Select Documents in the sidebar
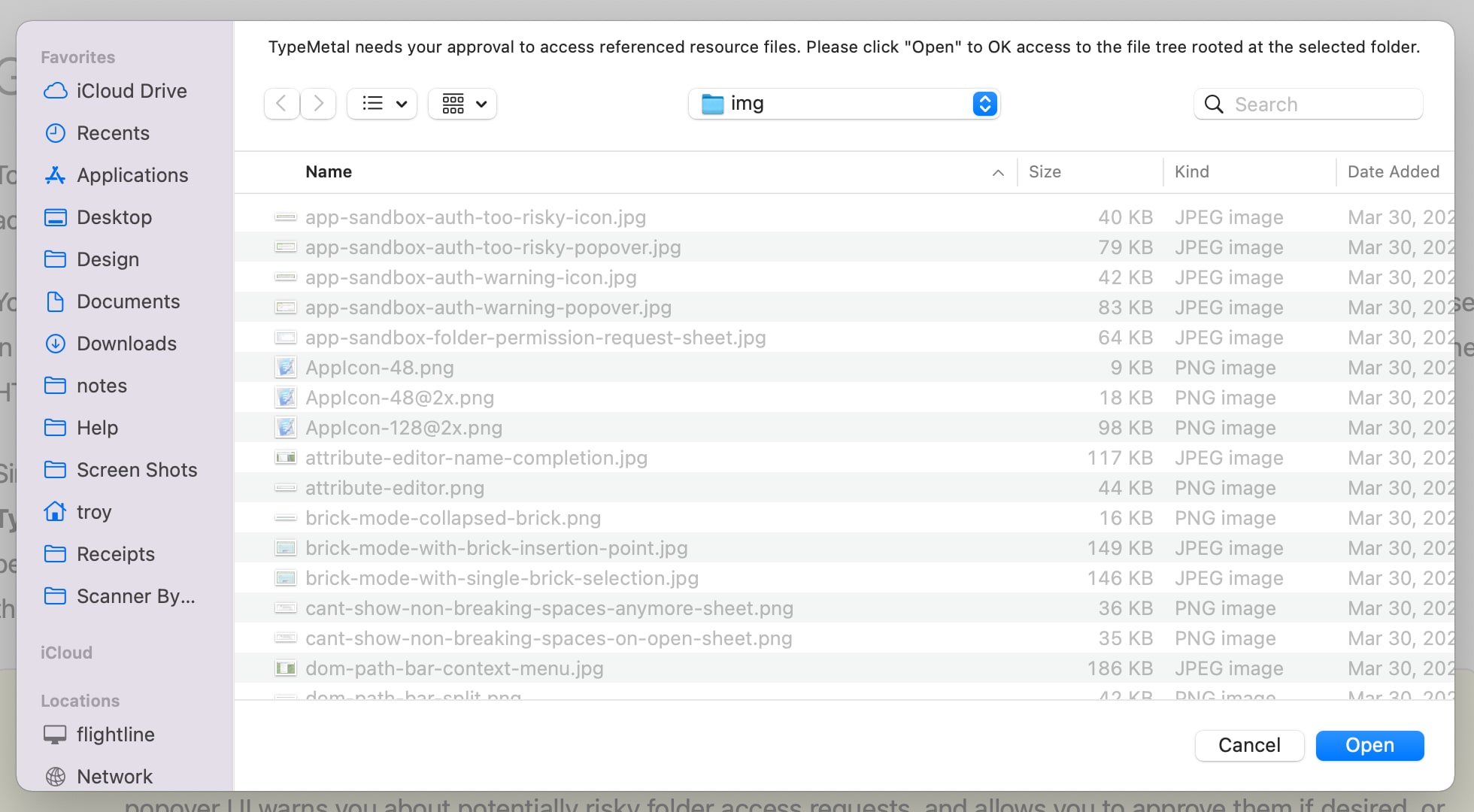Viewport: 1474px width, 812px height. coord(111,301)
